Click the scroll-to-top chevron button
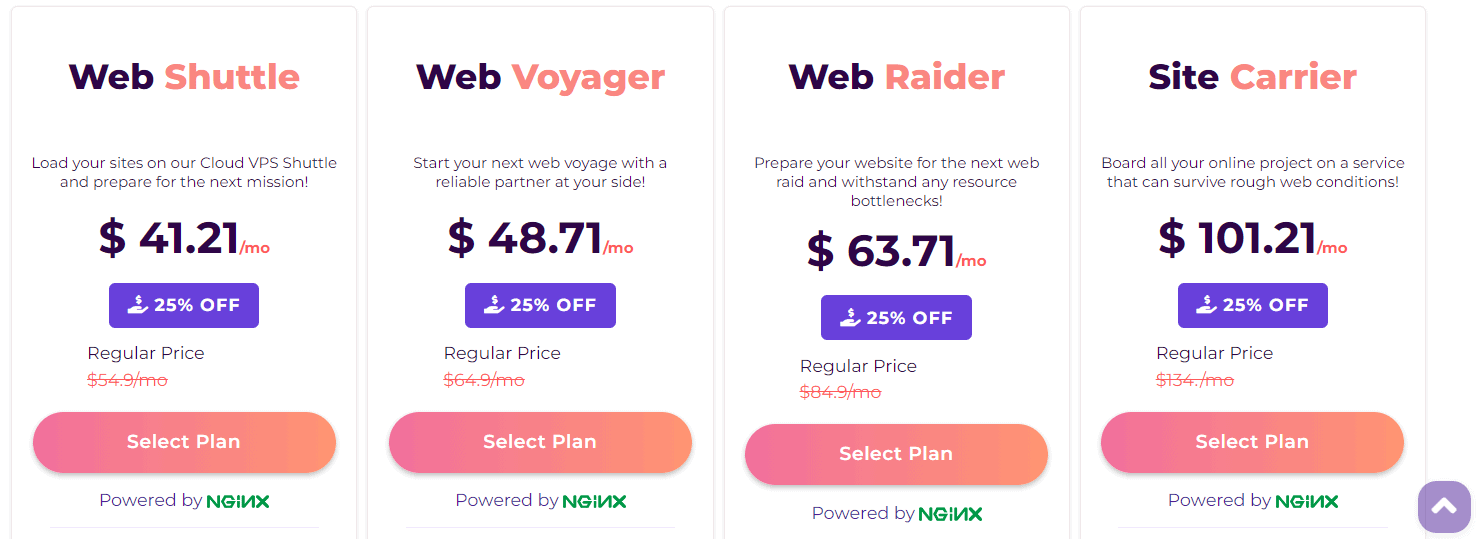 coord(1444,507)
